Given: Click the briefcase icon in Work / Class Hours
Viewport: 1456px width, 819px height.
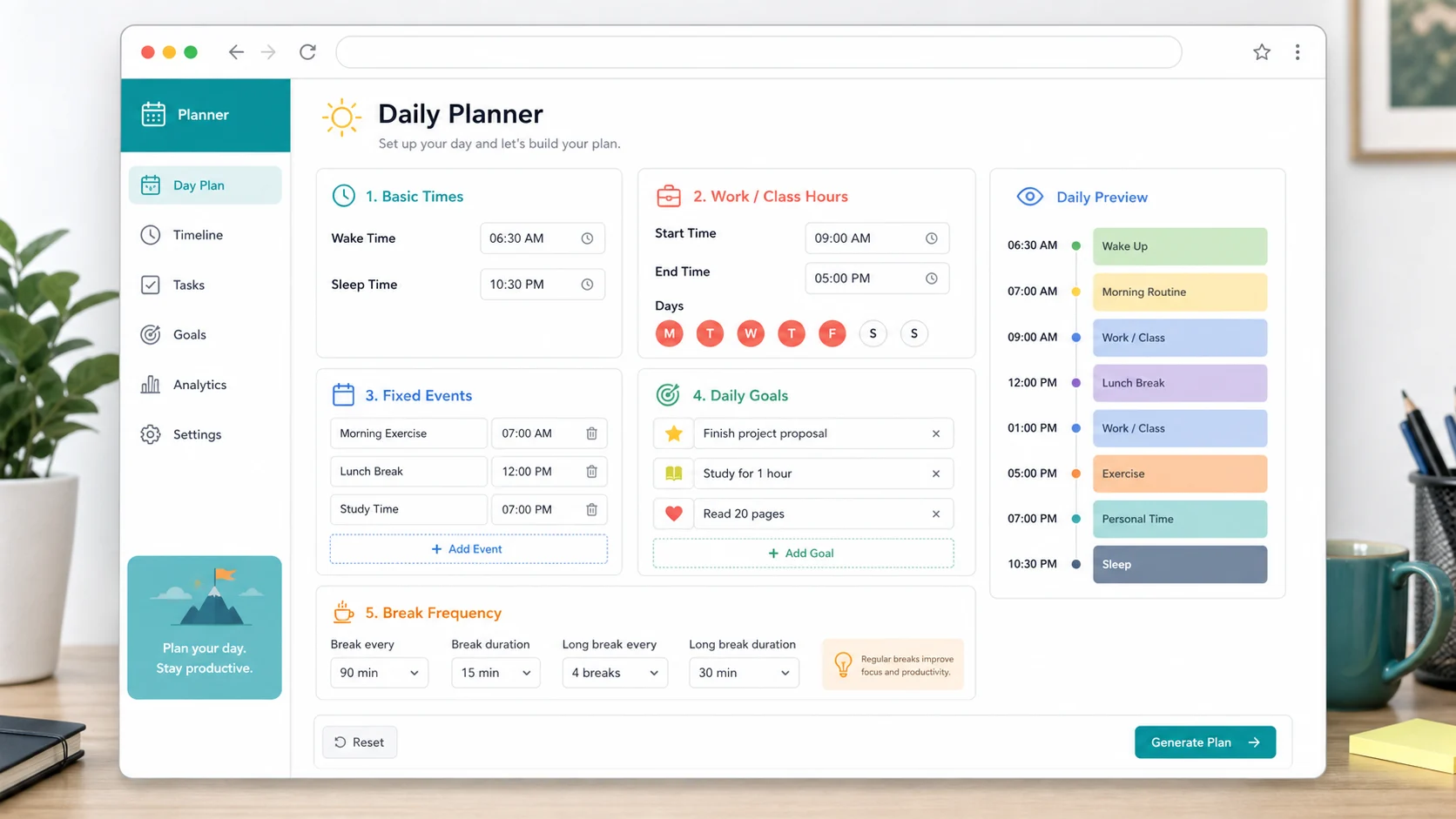Looking at the screenshot, I should pos(669,196).
